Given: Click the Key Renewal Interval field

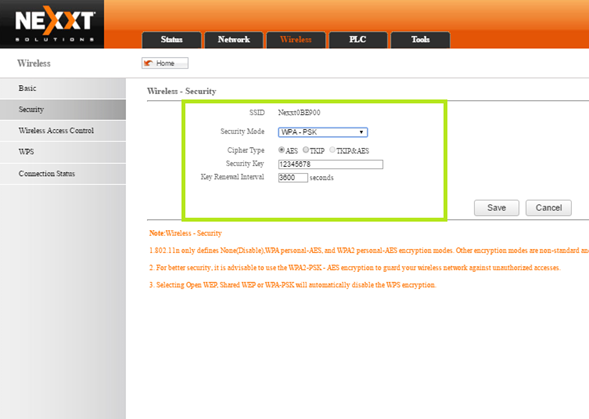Looking at the screenshot, I should pyautogui.click(x=293, y=177).
